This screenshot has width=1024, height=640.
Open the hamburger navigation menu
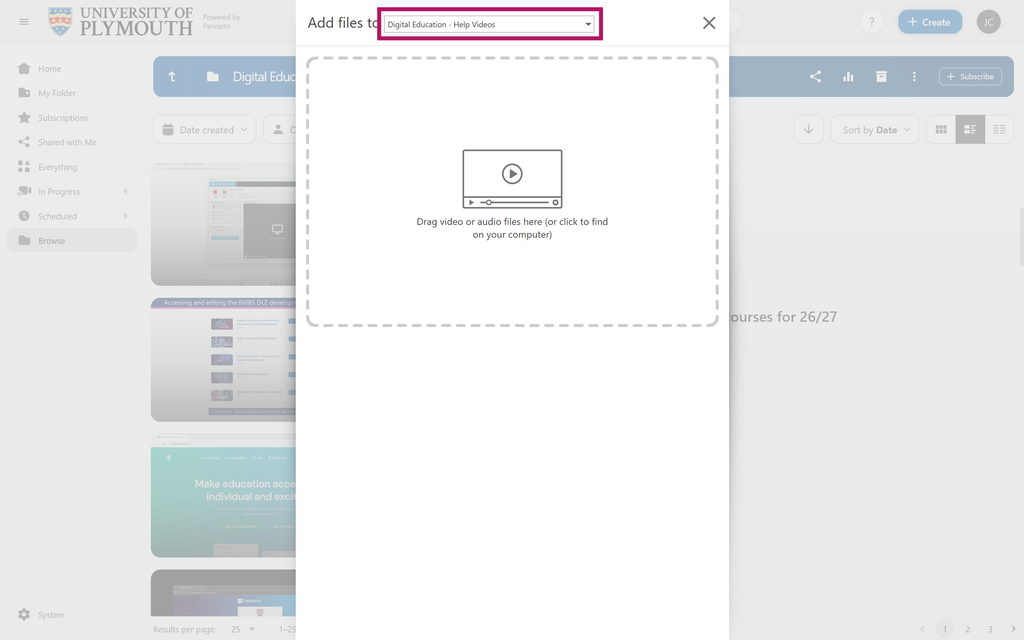(24, 22)
